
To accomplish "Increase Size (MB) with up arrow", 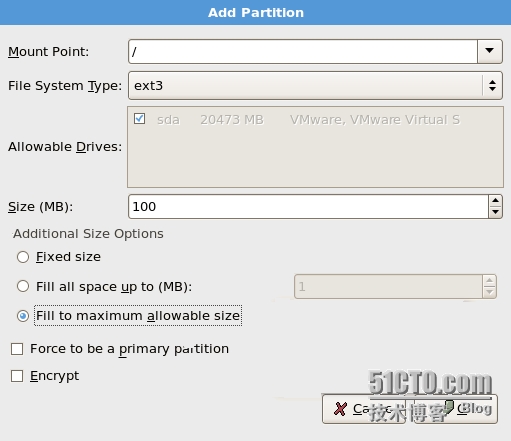I will (x=495, y=201).
